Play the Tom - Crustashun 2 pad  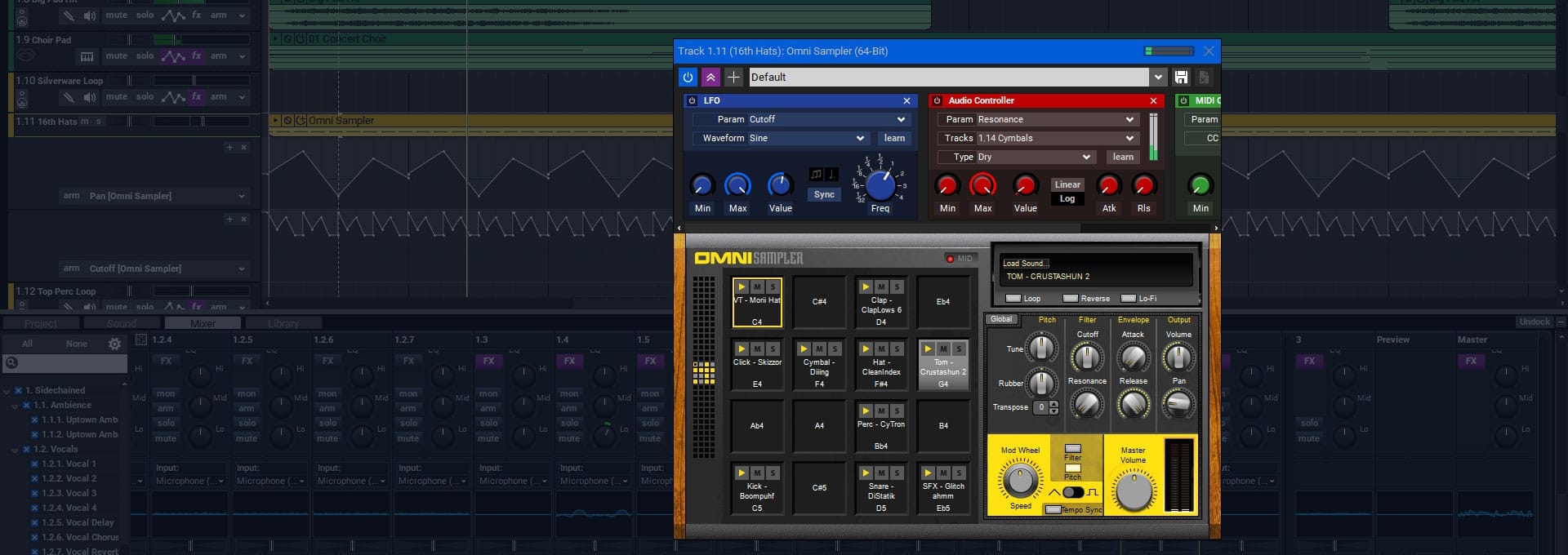point(928,349)
